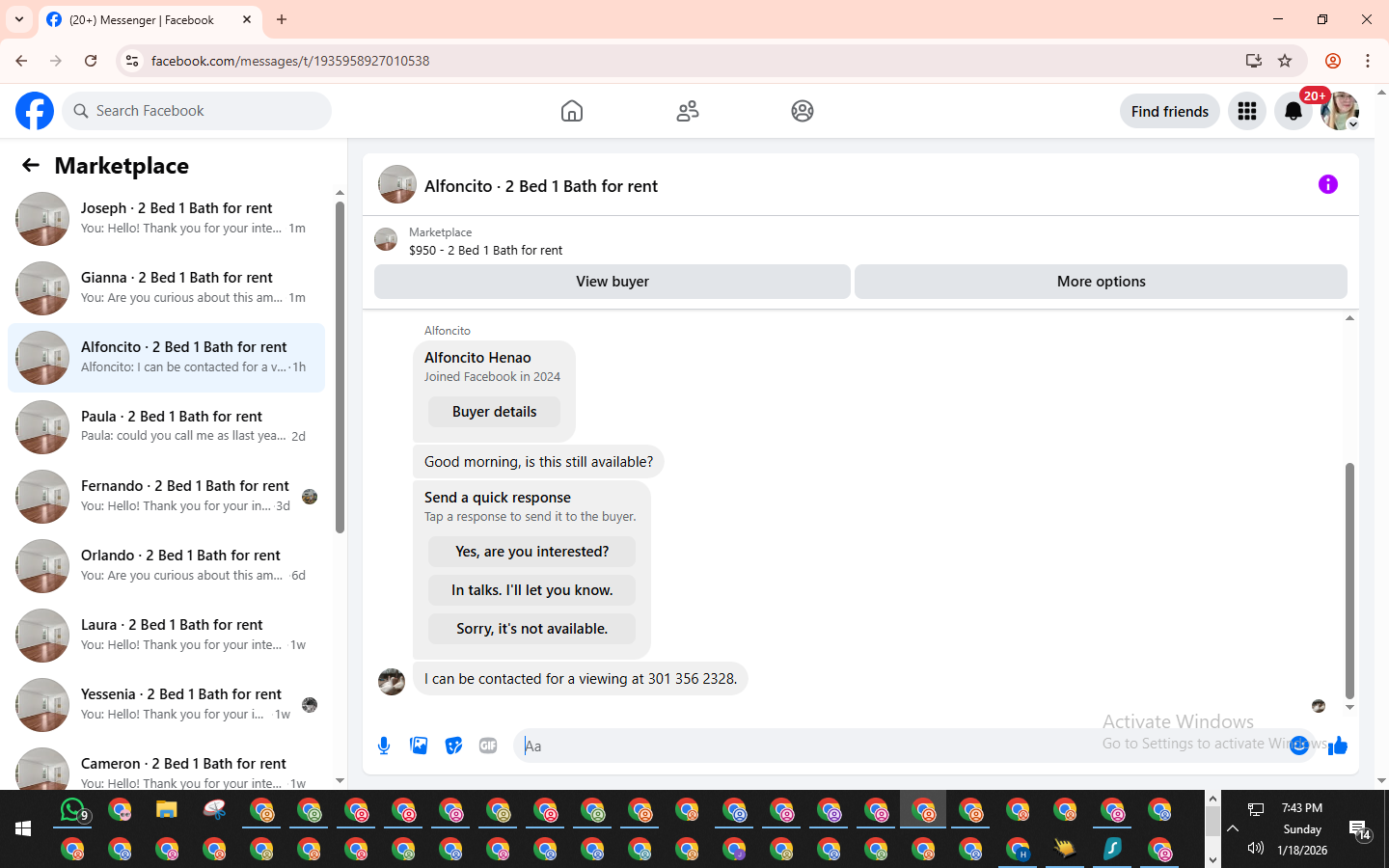Go back from Marketplace with the arrow
The width and height of the screenshot is (1389, 868).
(x=31, y=165)
